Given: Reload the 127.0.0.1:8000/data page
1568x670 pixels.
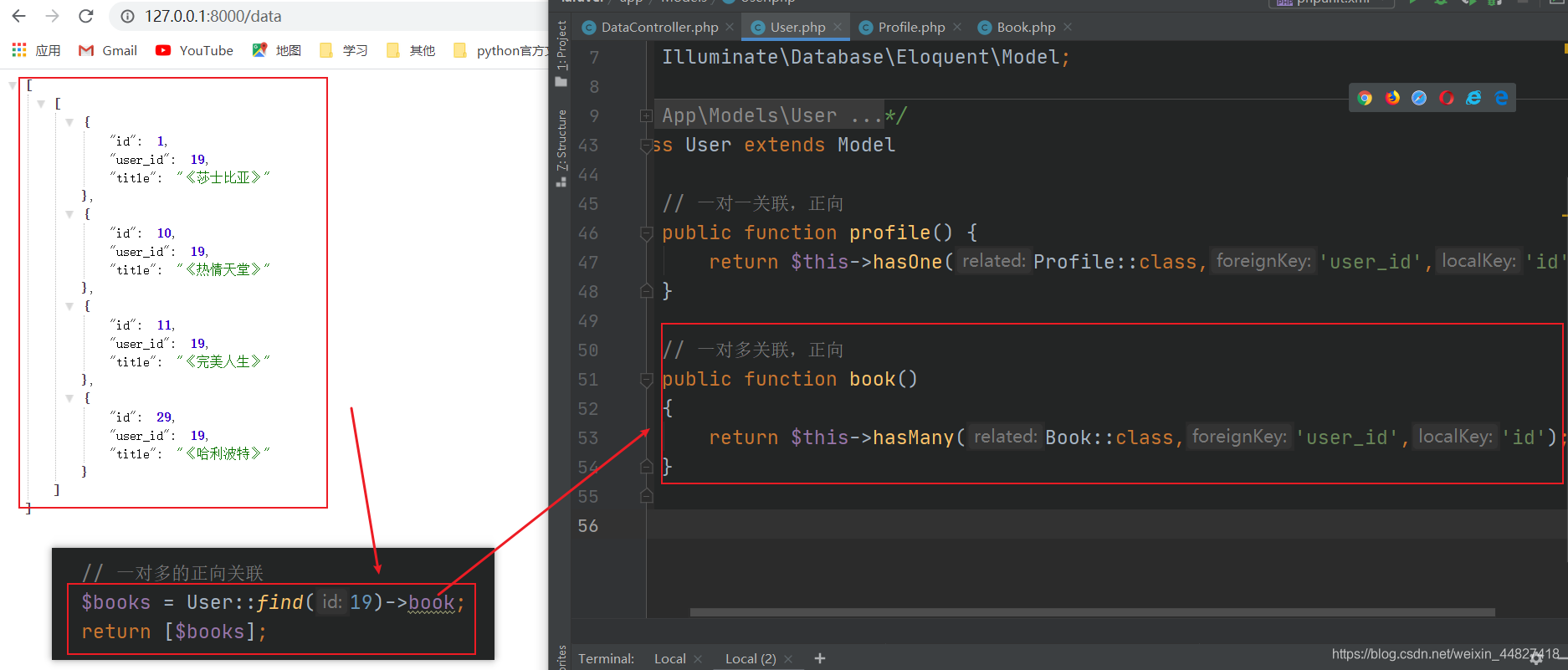Looking at the screenshot, I should pos(85,16).
